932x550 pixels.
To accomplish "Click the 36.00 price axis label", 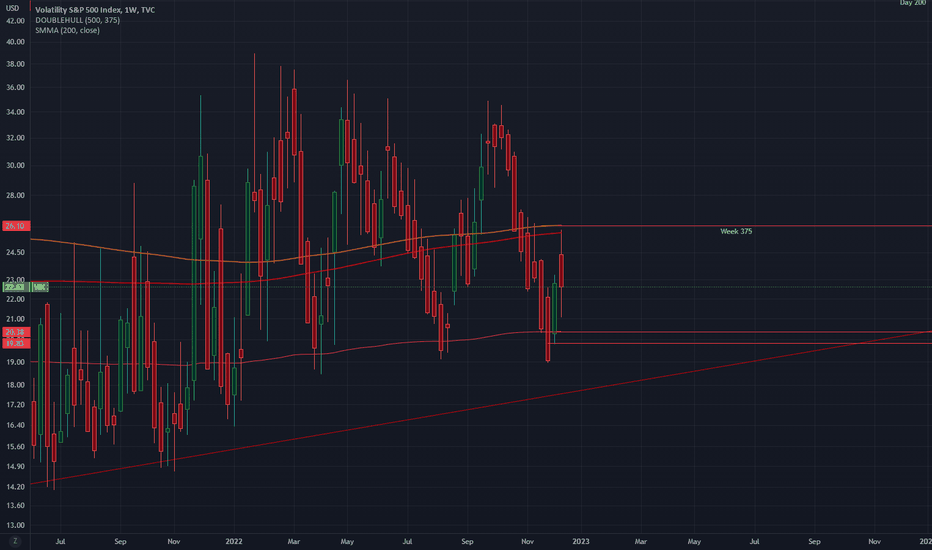I will tap(15, 87).
